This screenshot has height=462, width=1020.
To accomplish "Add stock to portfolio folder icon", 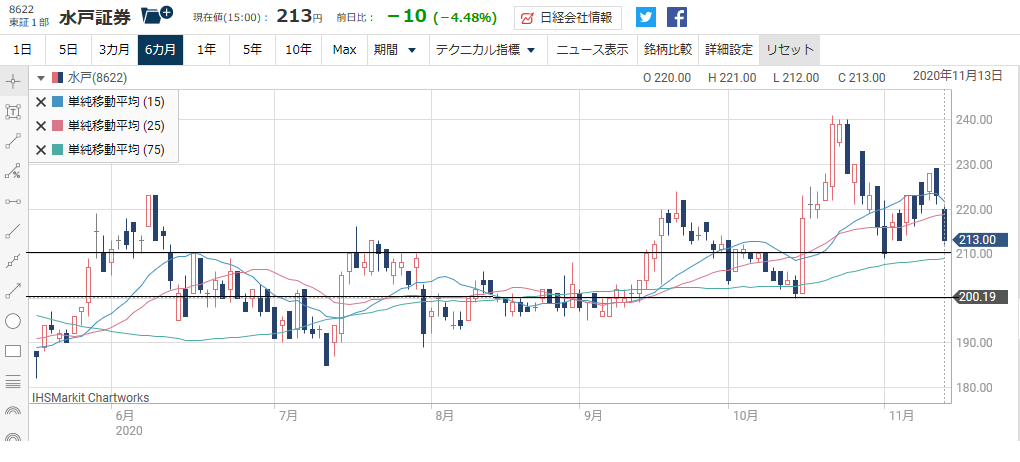I will (157, 15).
